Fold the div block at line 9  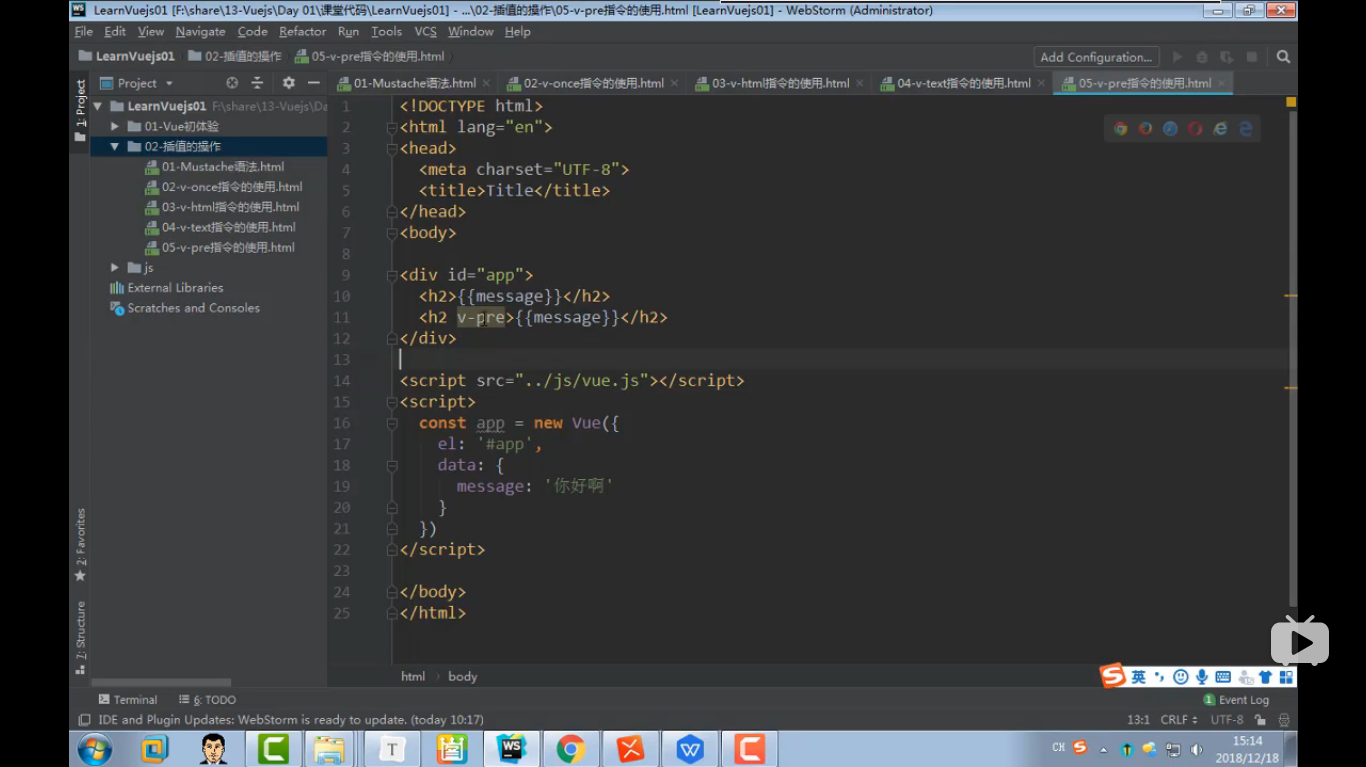(392, 275)
